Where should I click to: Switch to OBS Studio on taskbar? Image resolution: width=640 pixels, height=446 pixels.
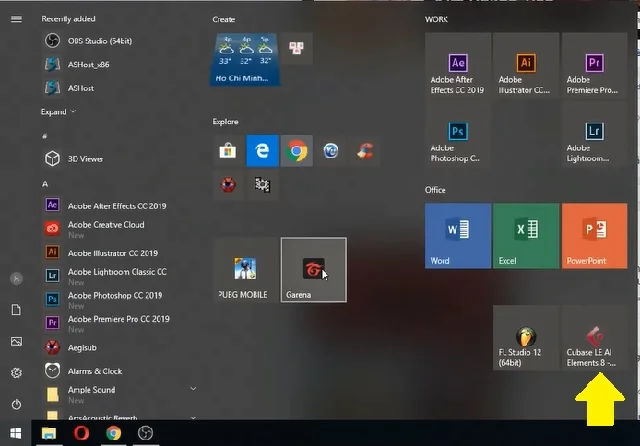(x=145, y=433)
